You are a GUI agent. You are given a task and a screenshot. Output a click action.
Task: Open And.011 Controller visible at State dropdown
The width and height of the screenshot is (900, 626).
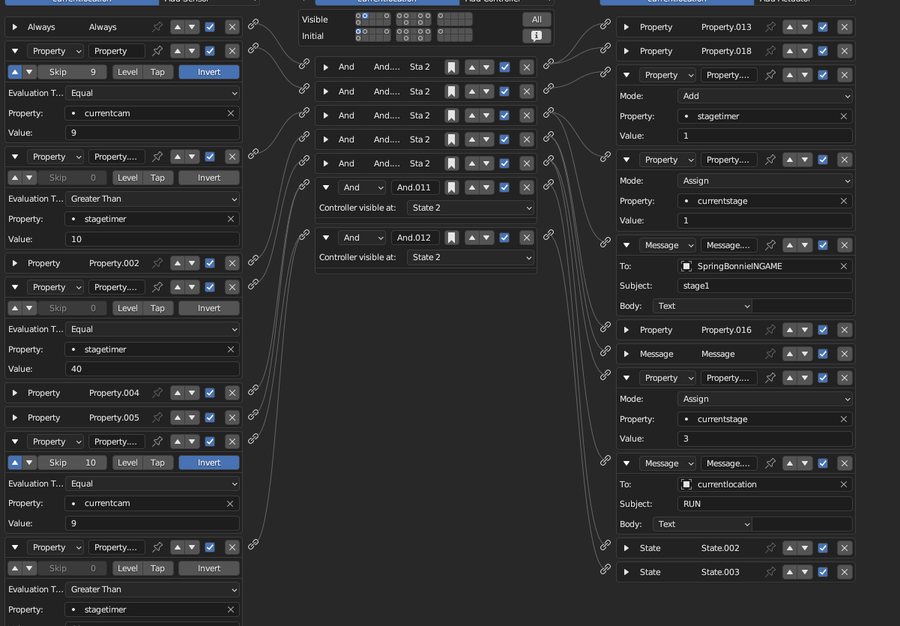[470, 208]
